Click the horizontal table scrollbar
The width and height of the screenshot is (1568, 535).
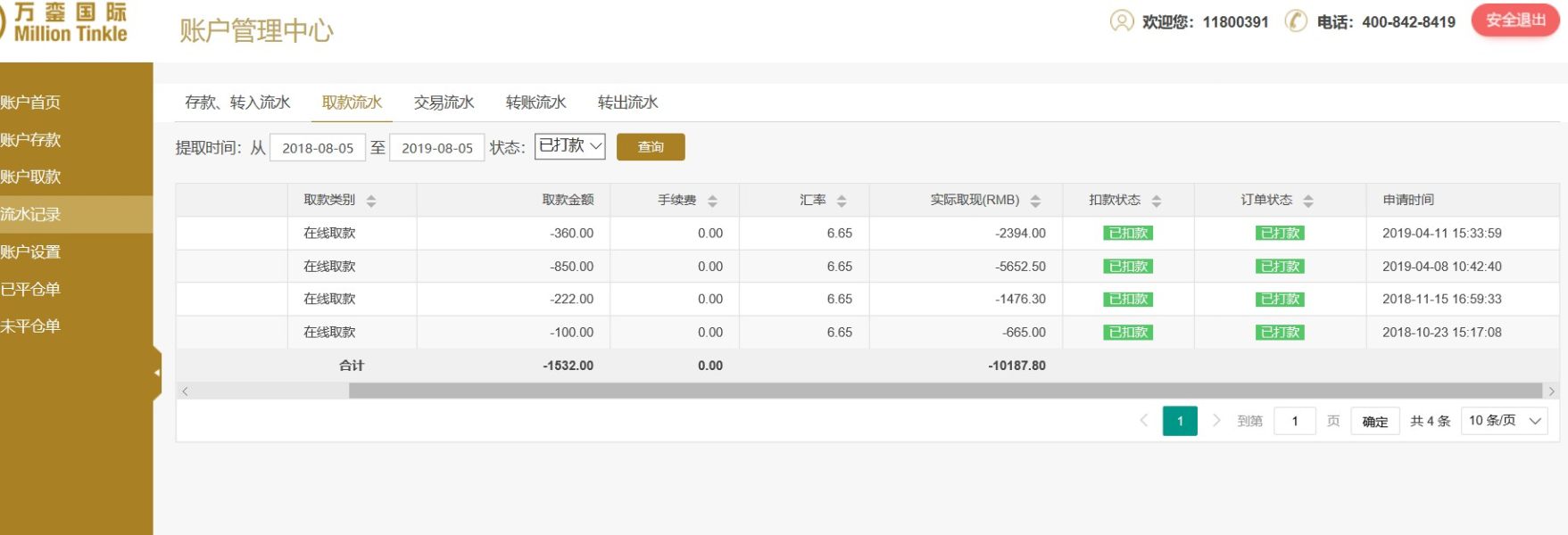pos(944,391)
